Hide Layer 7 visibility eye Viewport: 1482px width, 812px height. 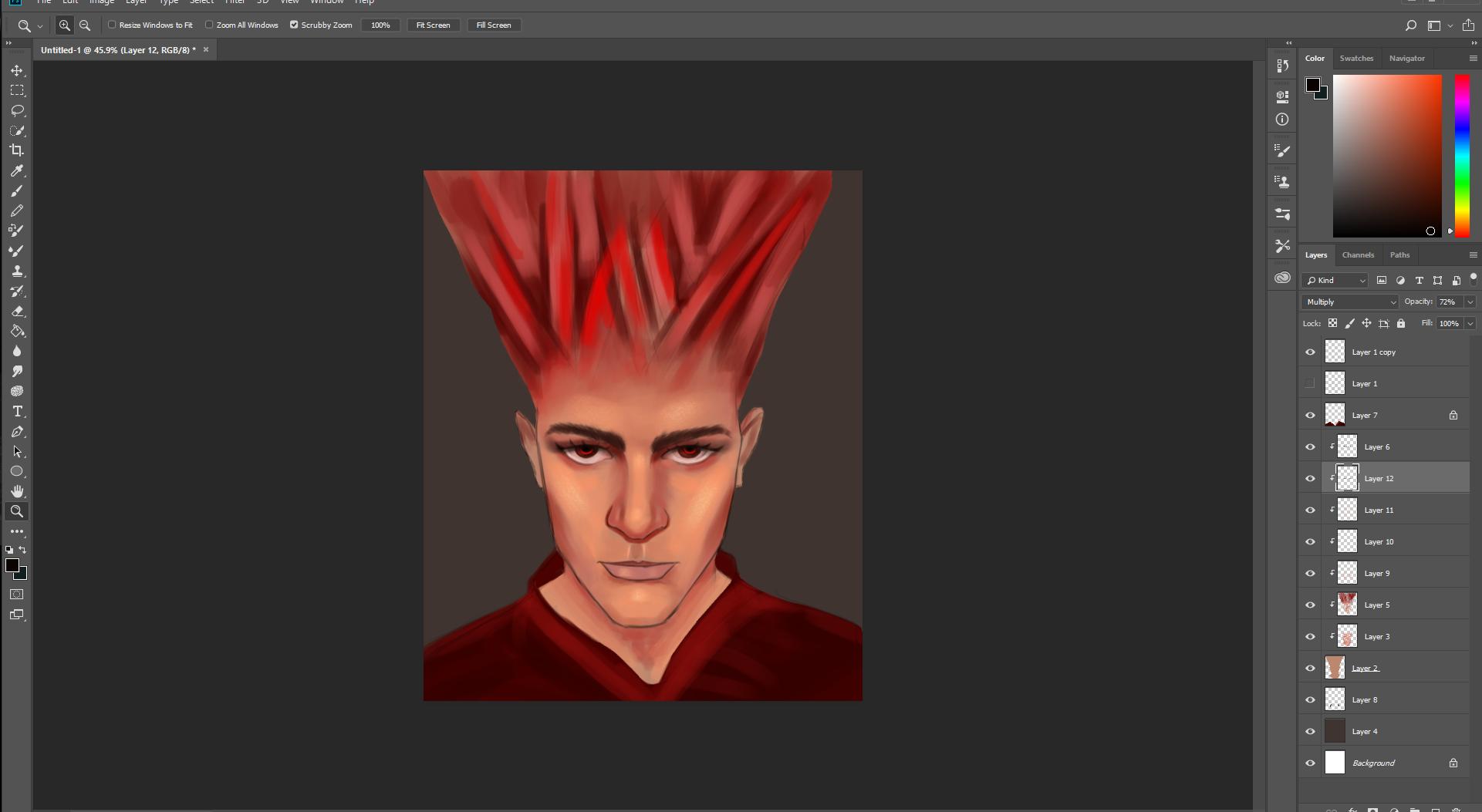tap(1310, 415)
